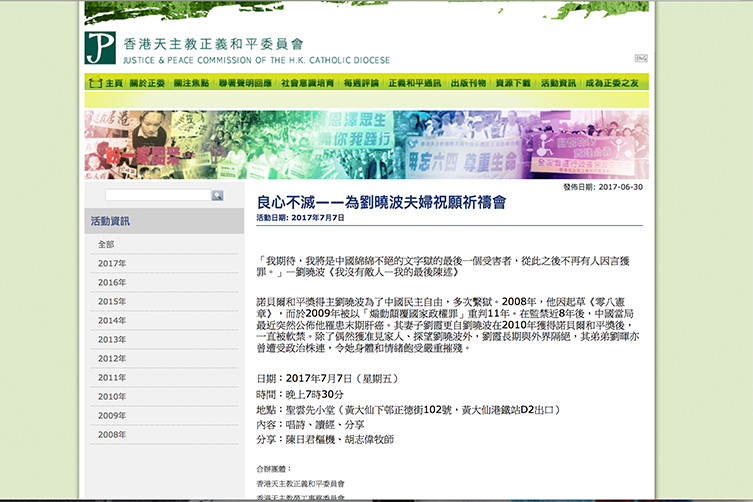
Task: Click the search magnifier icon in sidebar
Action: tap(217, 196)
